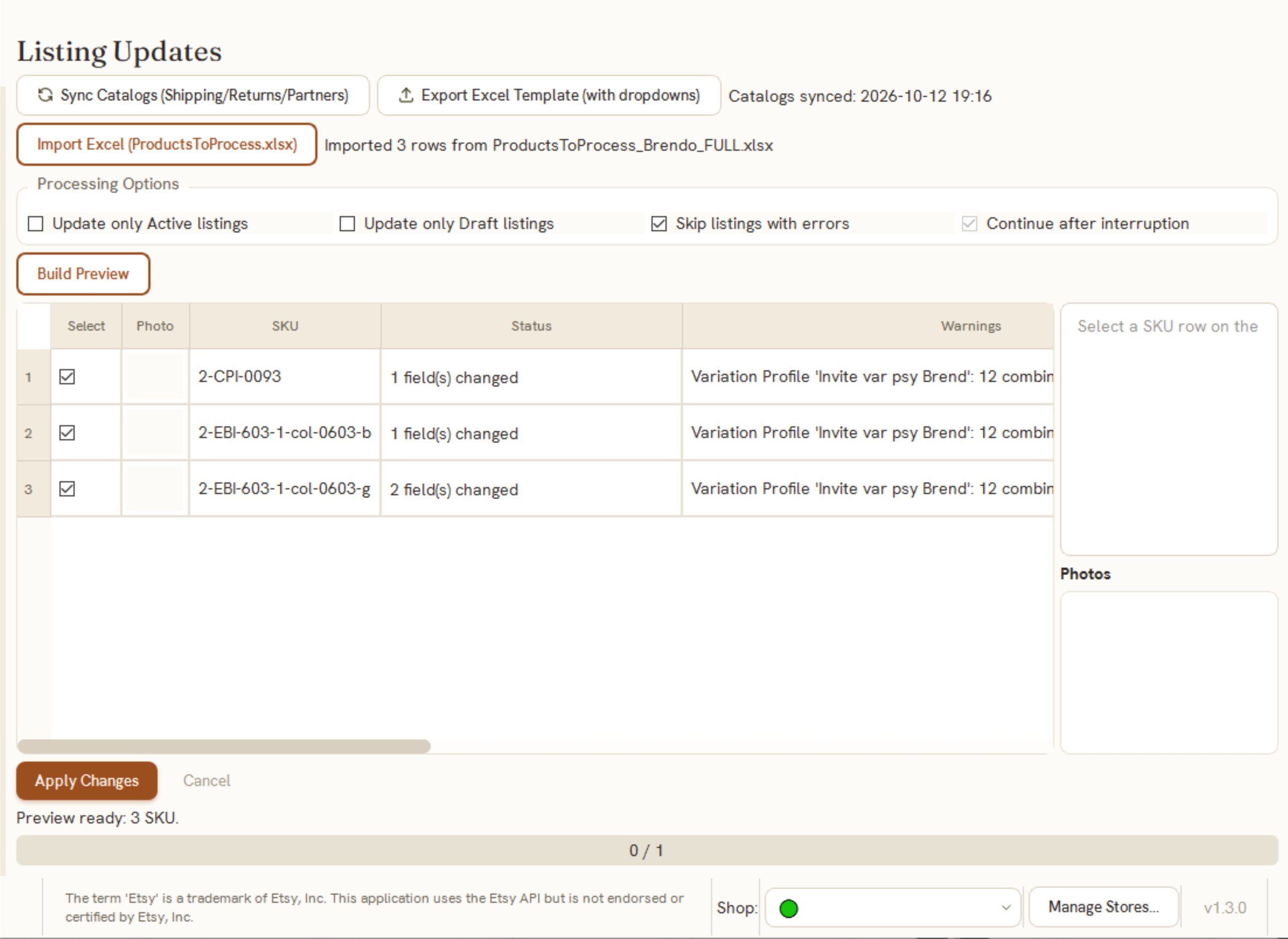Select SKU cell 2-EBI-603-1-col-0603-b
The width and height of the screenshot is (1288, 939).
pyautogui.click(x=285, y=433)
